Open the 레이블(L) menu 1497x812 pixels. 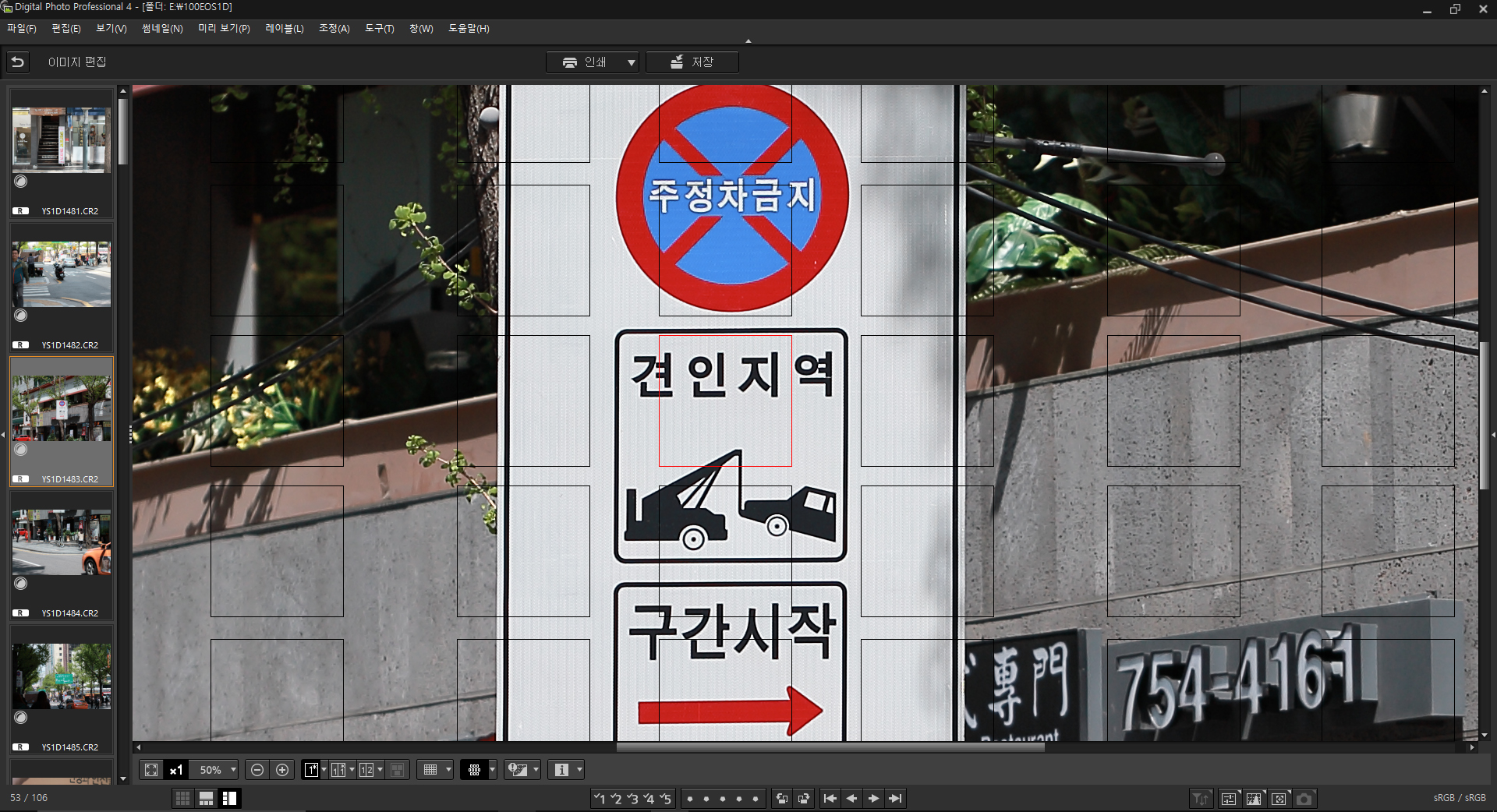[285, 29]
